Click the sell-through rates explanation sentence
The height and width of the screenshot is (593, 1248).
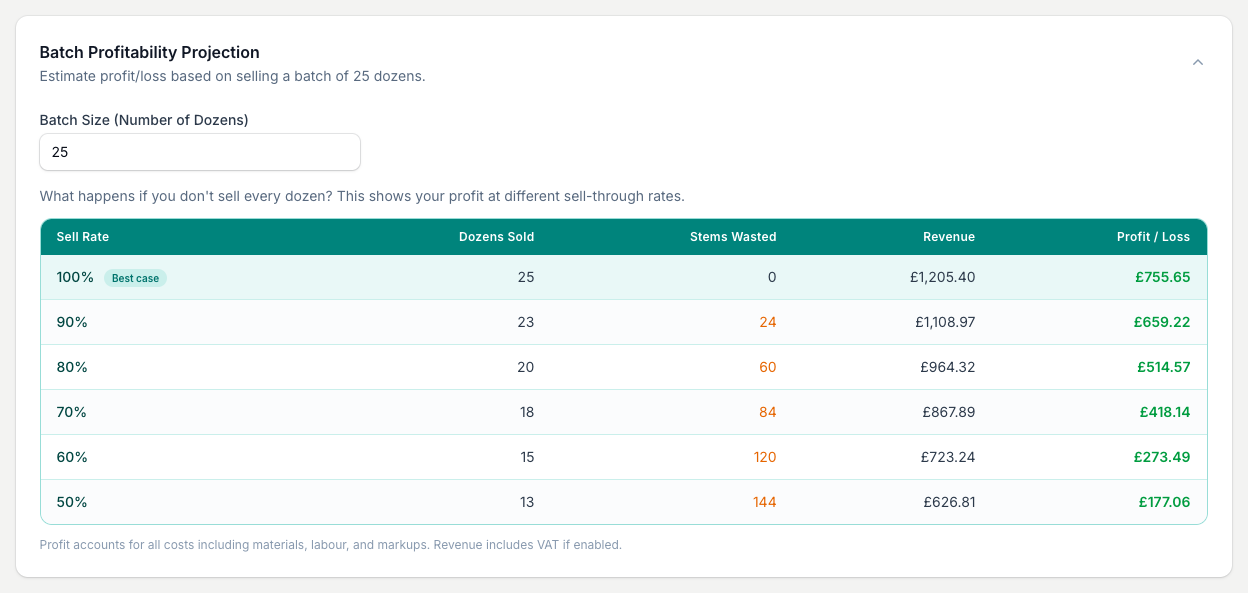click(362, 196)
